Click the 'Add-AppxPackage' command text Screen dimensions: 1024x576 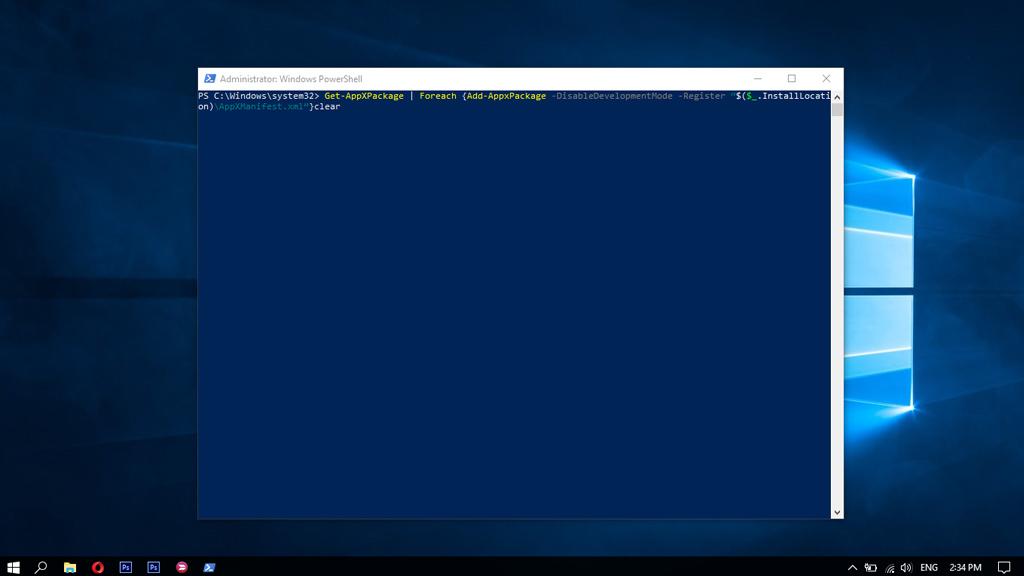(x=506, y=96)
